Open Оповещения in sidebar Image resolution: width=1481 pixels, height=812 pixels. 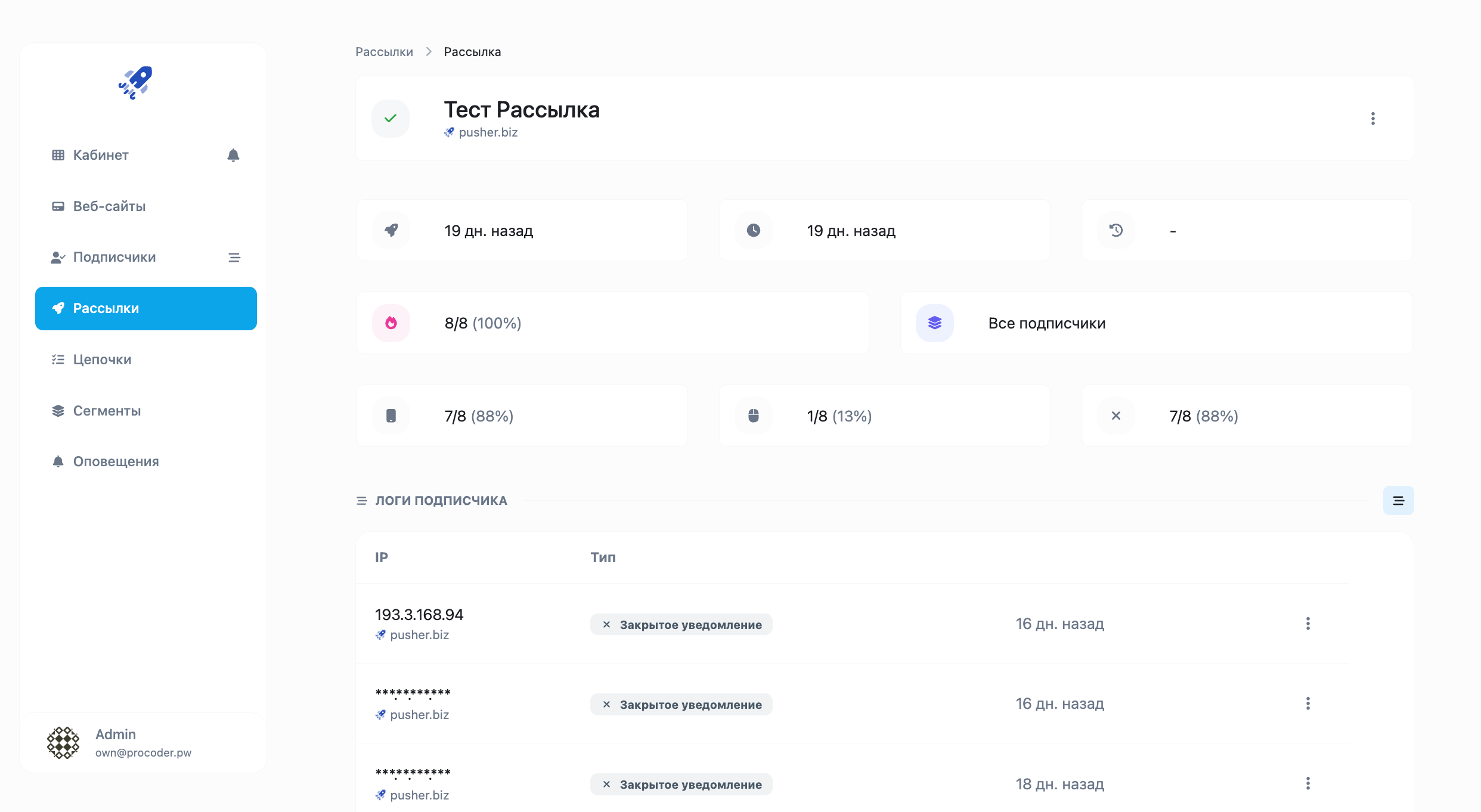tap(116, 461)
